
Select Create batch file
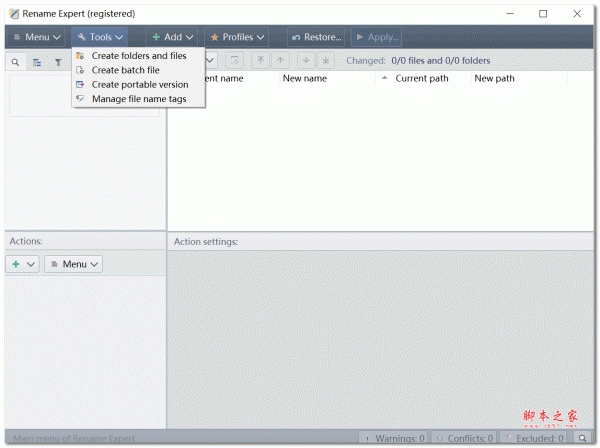pos(139,70)
